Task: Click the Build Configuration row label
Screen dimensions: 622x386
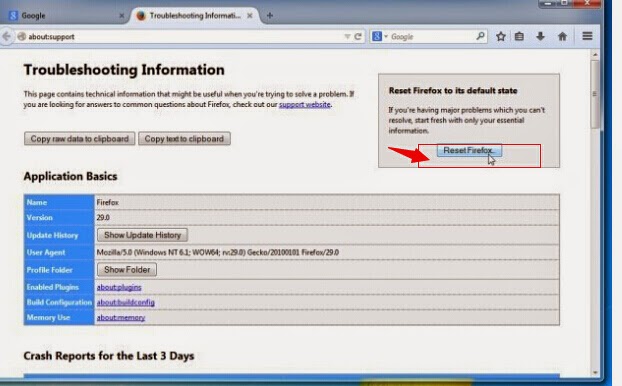Action: [59, 302]
